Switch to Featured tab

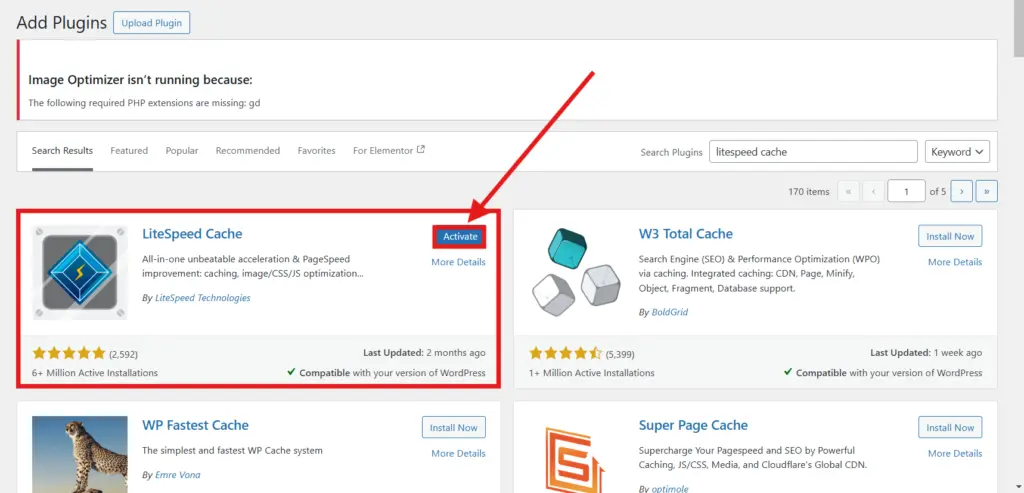point(129,151)
